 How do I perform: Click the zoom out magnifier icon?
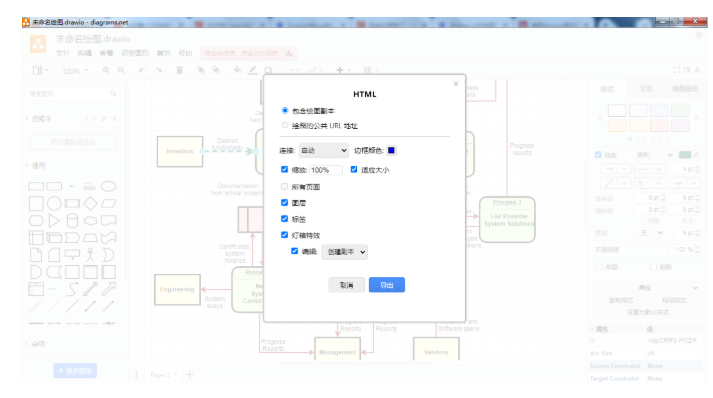(121, 70)
